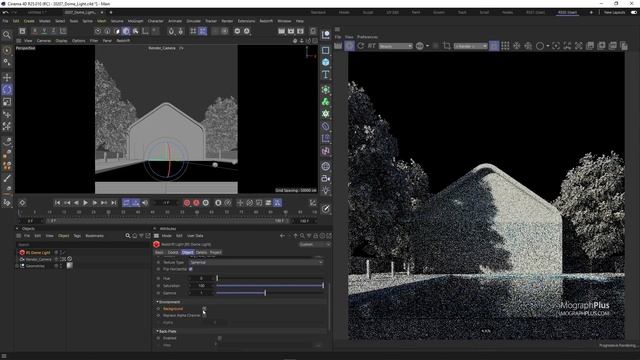This screenshot has height=360, width=640.
Task: Toggle Z axis lock in top toolbar
Action: point(53,31)
